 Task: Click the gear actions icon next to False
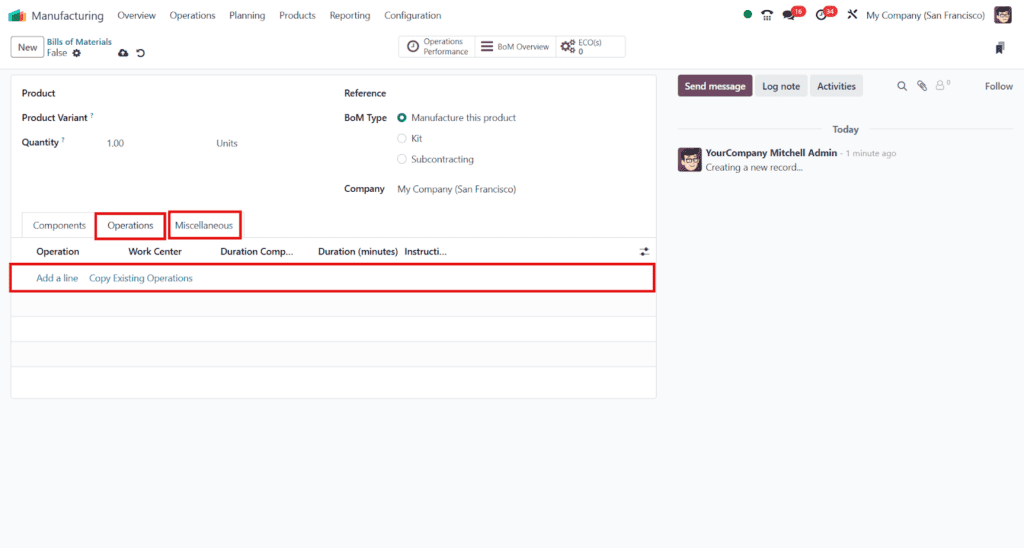coord(76,53)
